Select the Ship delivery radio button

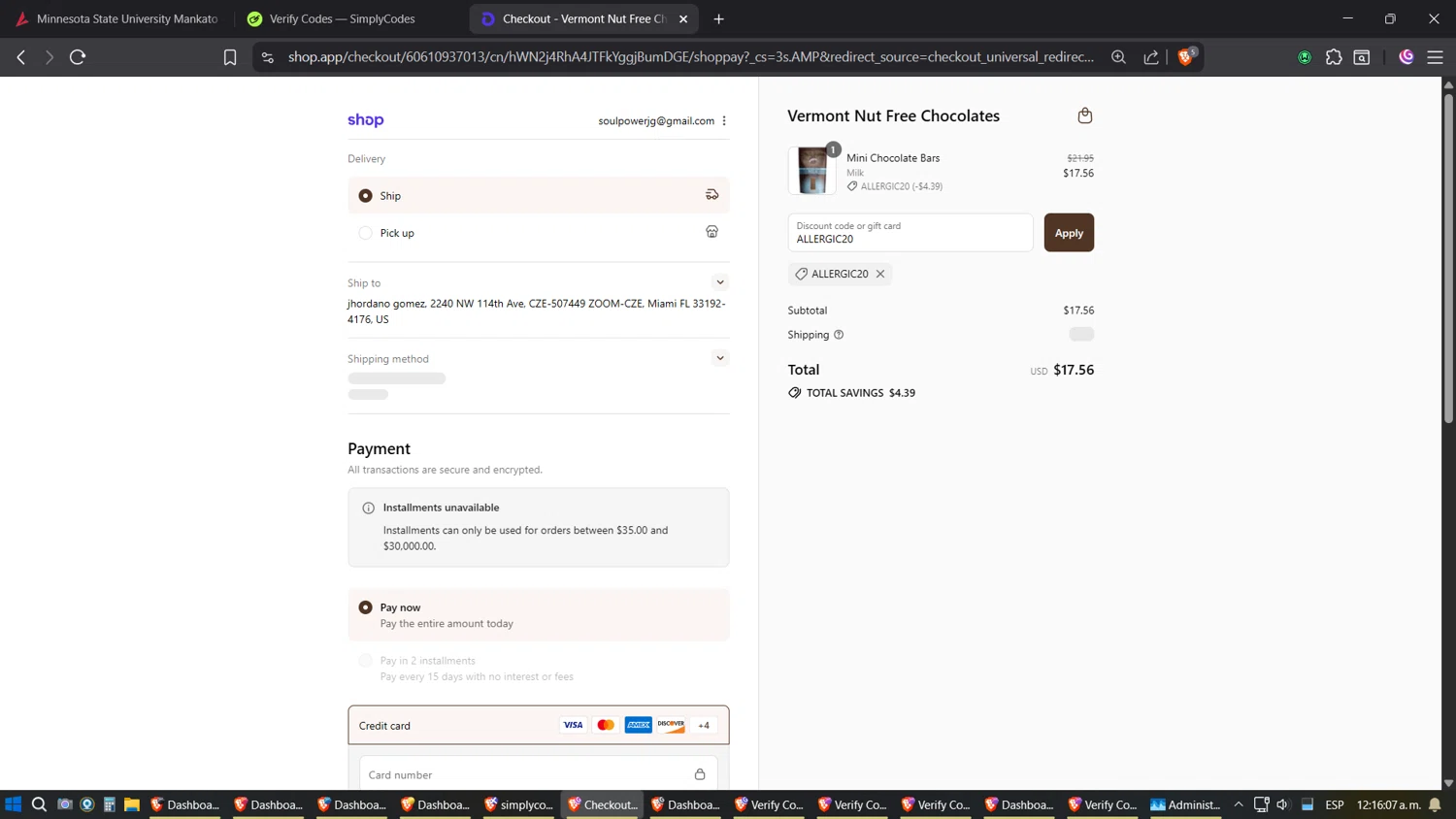pyautogui.click(x=365, y=195)
